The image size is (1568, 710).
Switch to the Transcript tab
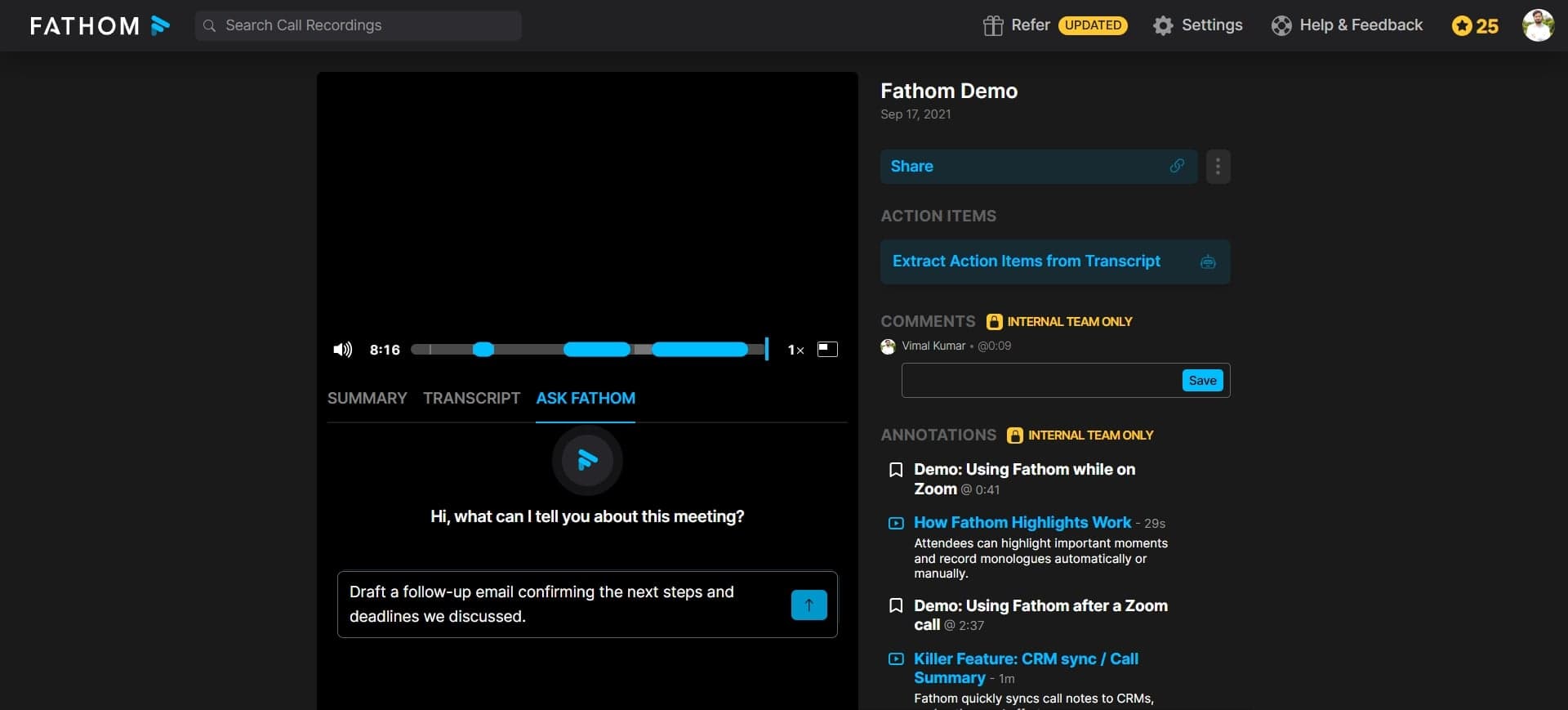471,398
